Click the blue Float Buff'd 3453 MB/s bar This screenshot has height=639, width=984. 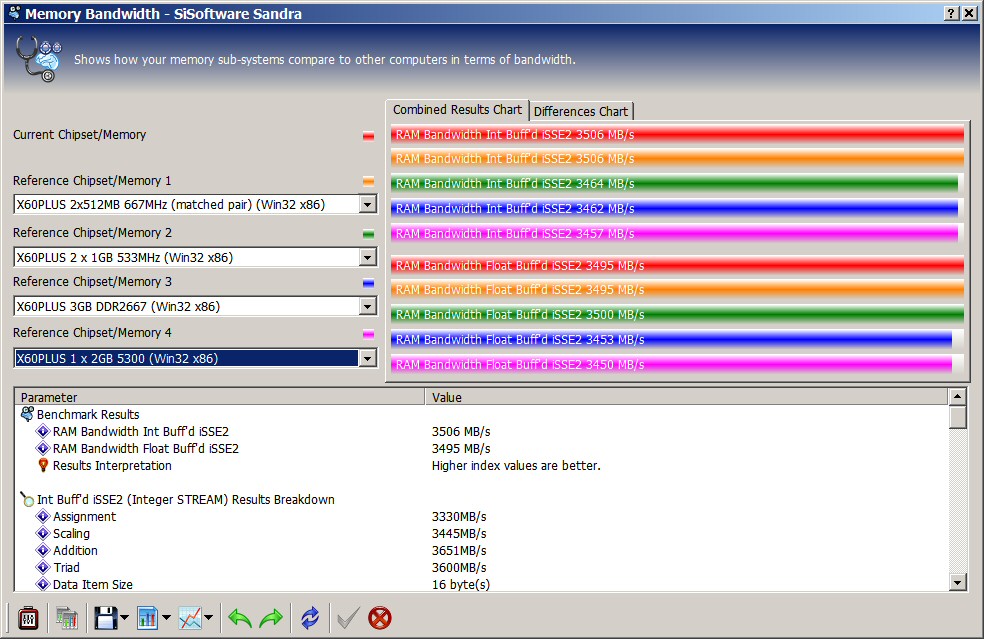[x=671, y=340]
